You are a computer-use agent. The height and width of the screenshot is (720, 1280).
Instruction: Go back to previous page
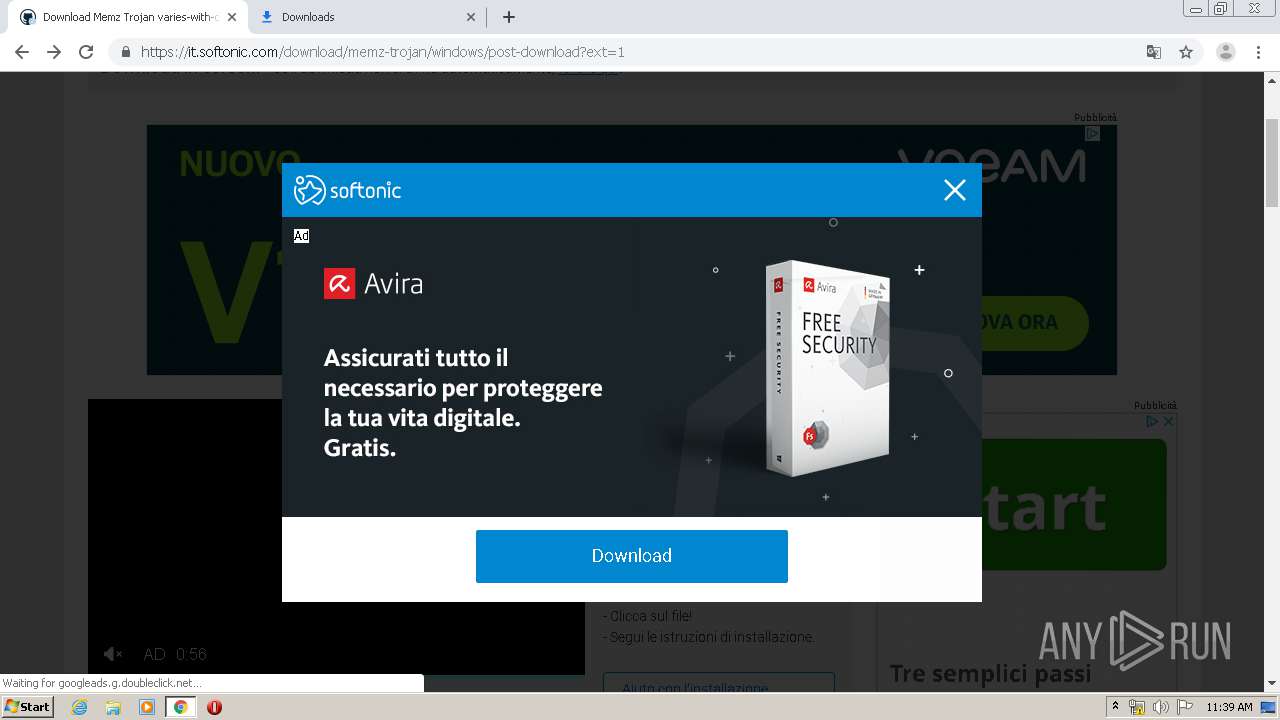pyautogui.click(x=22, y=52)
